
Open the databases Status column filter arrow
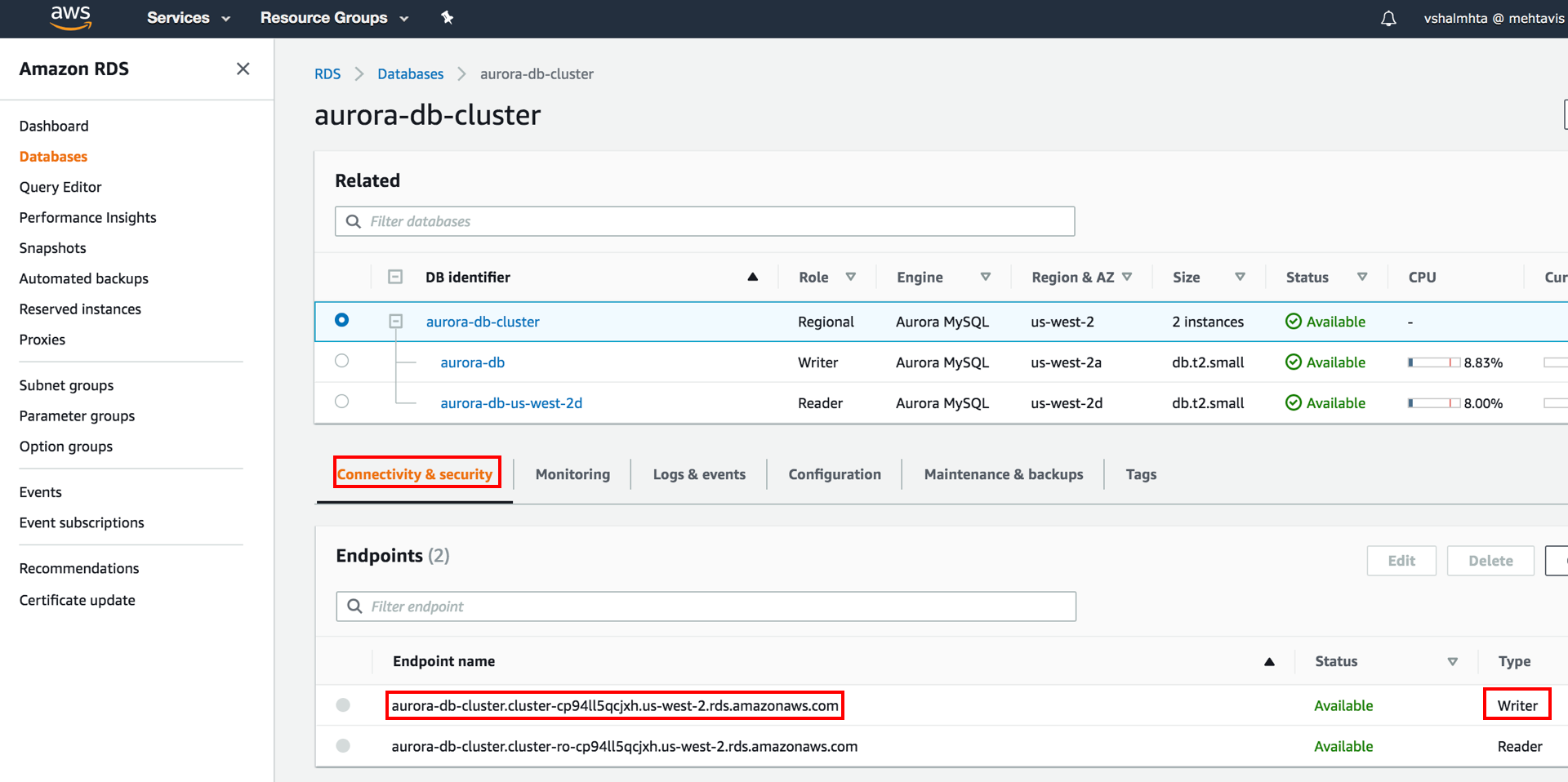coord(1362,277)
